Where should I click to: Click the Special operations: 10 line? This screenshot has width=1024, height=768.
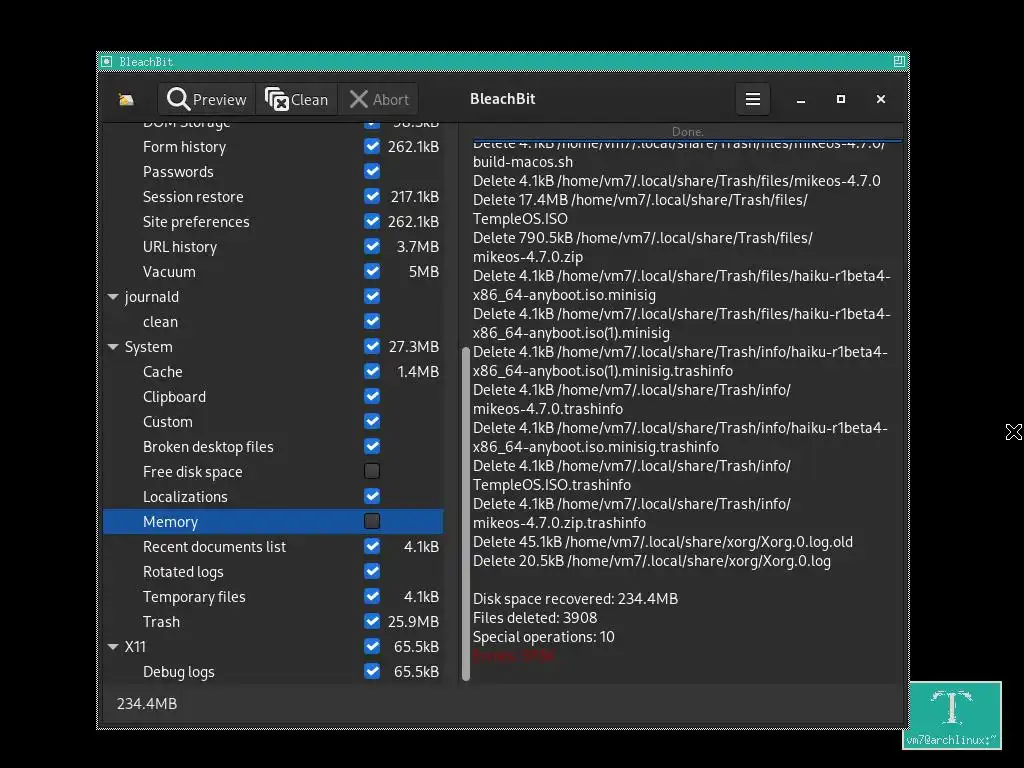point(543,636)
